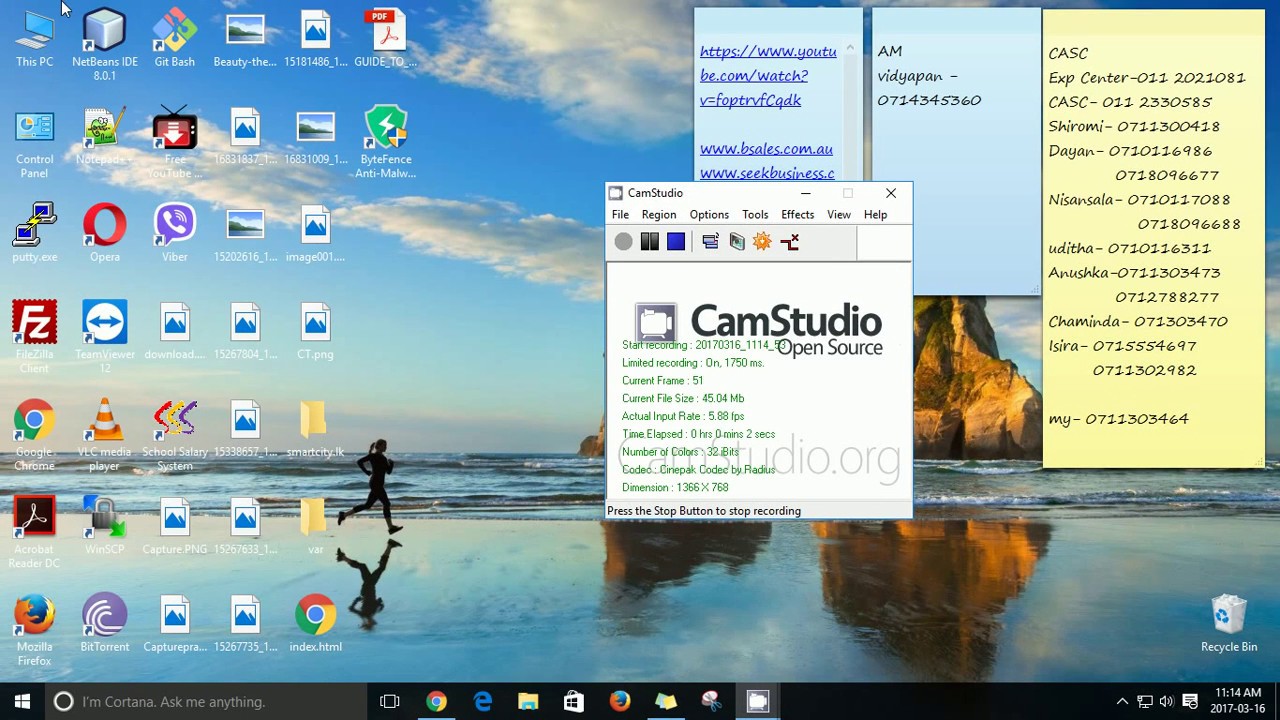Click 'Shiromi- 0711300418' in yellow note
Screen dimensions: 1280x720
1134,126
